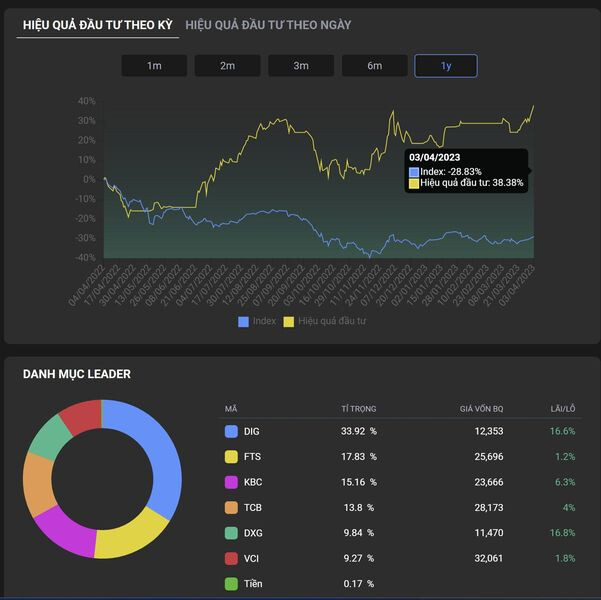Sort by the Lãi/Lỗ column header
This screenshot has height=600, width=601.
[562, 409]
